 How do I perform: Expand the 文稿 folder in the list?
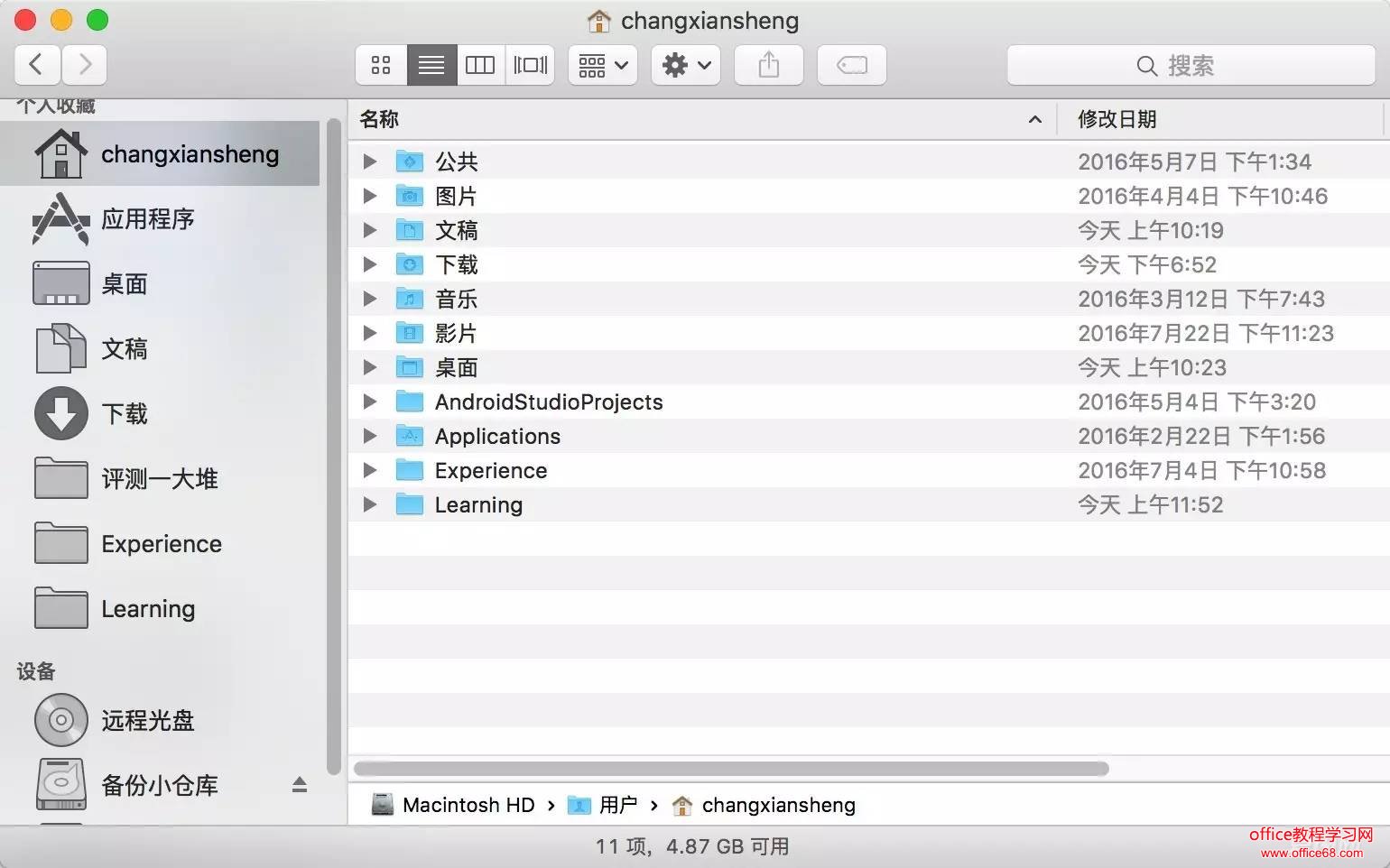click(x=369, y=230)
